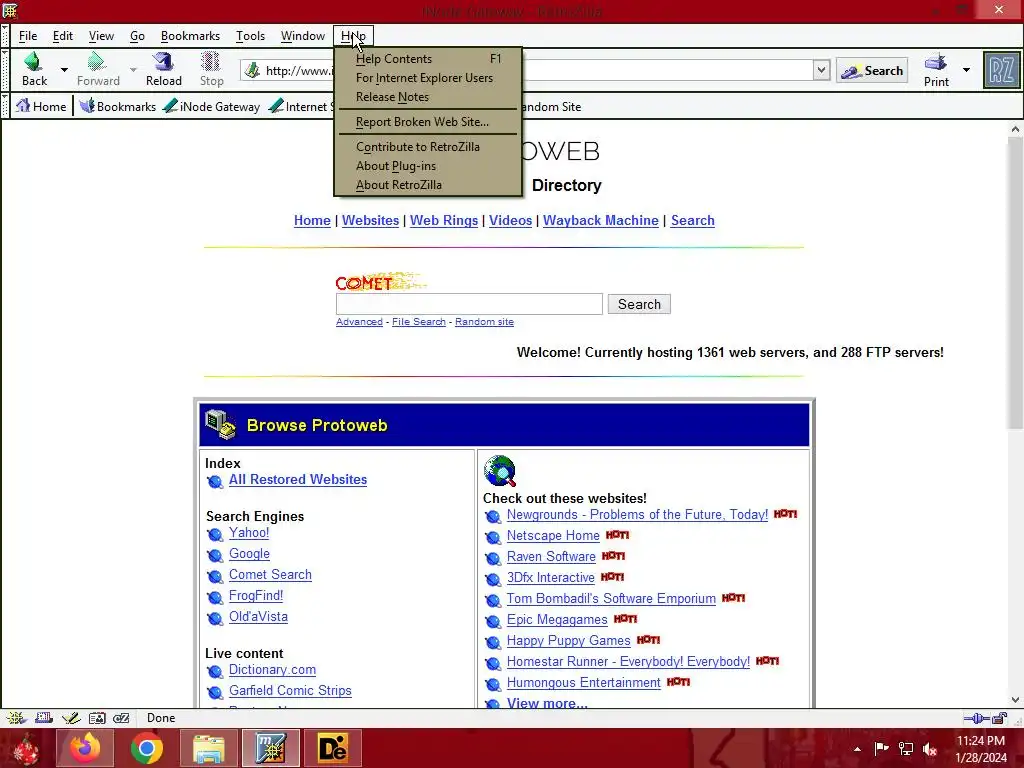
Task: Click the Stop loading button
Action: click(x=211, y=69)
